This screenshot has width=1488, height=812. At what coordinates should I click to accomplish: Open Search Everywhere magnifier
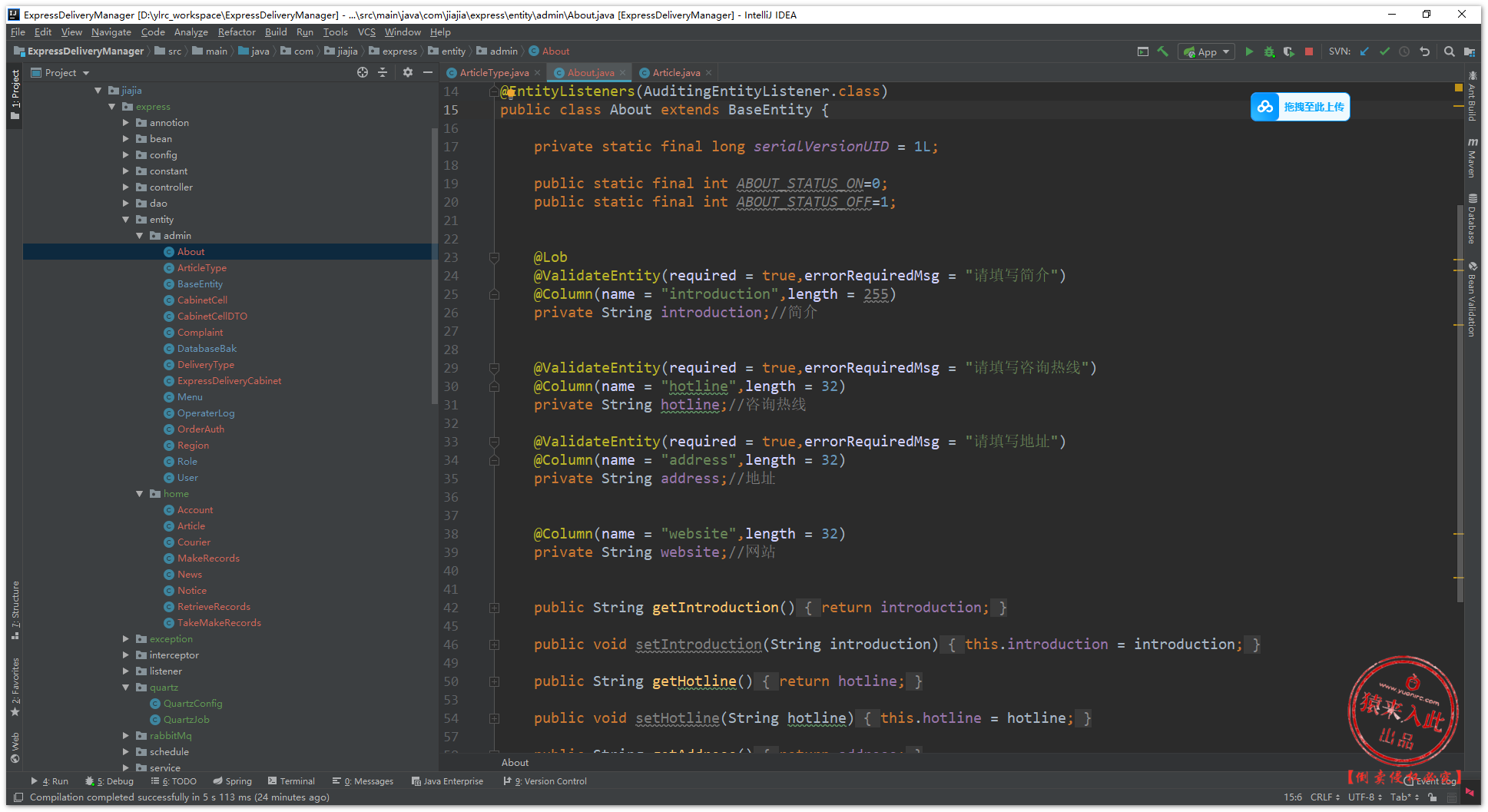click(x=1449, y=51)
